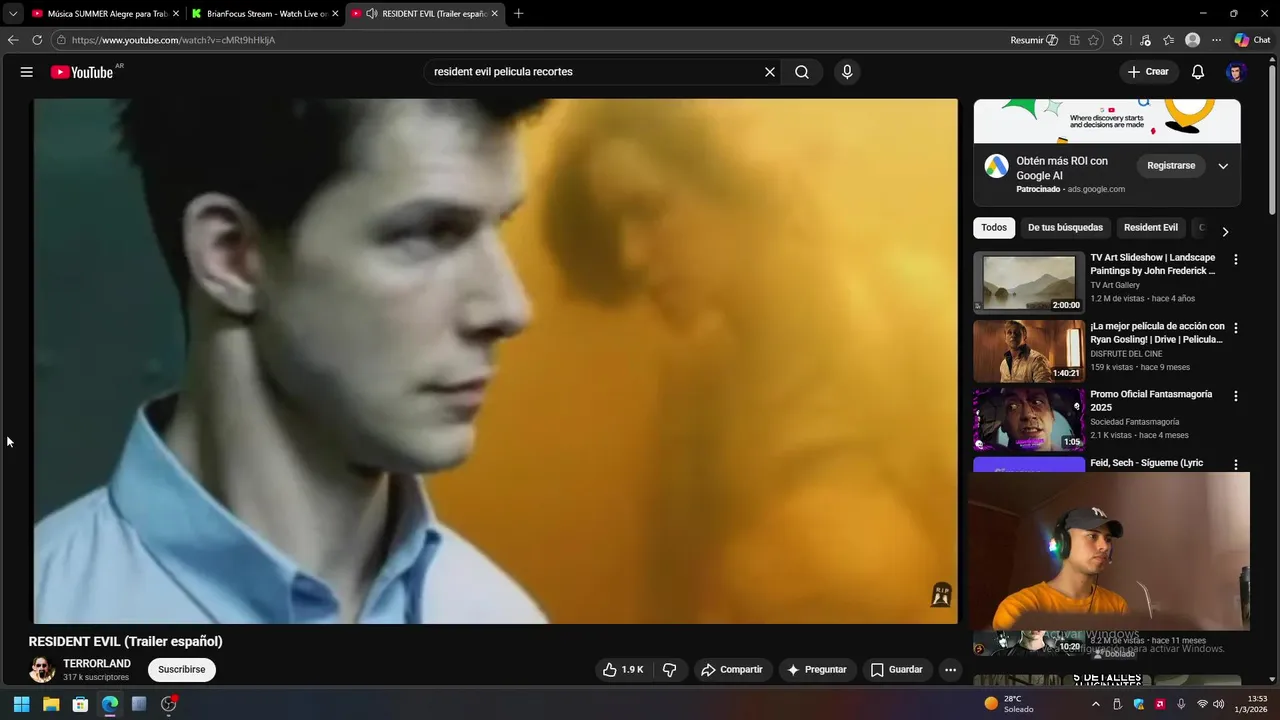Screen dimensions: 1280x720
Task: Click the Crear button
Action: 1148,72
